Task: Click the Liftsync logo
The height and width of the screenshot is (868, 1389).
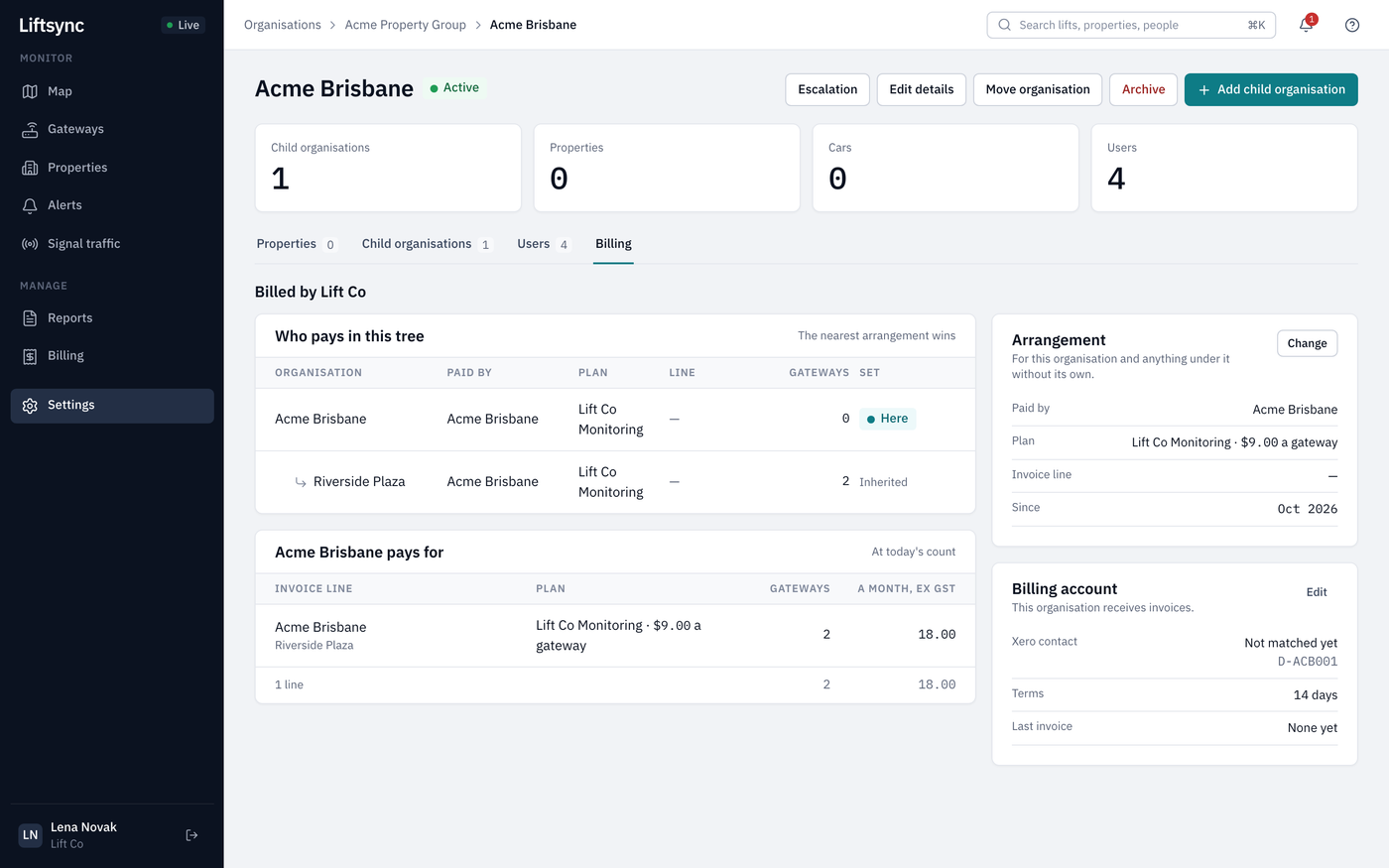Action: (x=52, y=26)
